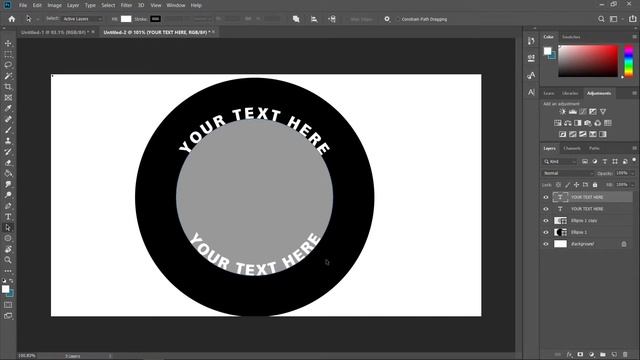
Task: Select the Brush tool
Action: coord(8,130)
